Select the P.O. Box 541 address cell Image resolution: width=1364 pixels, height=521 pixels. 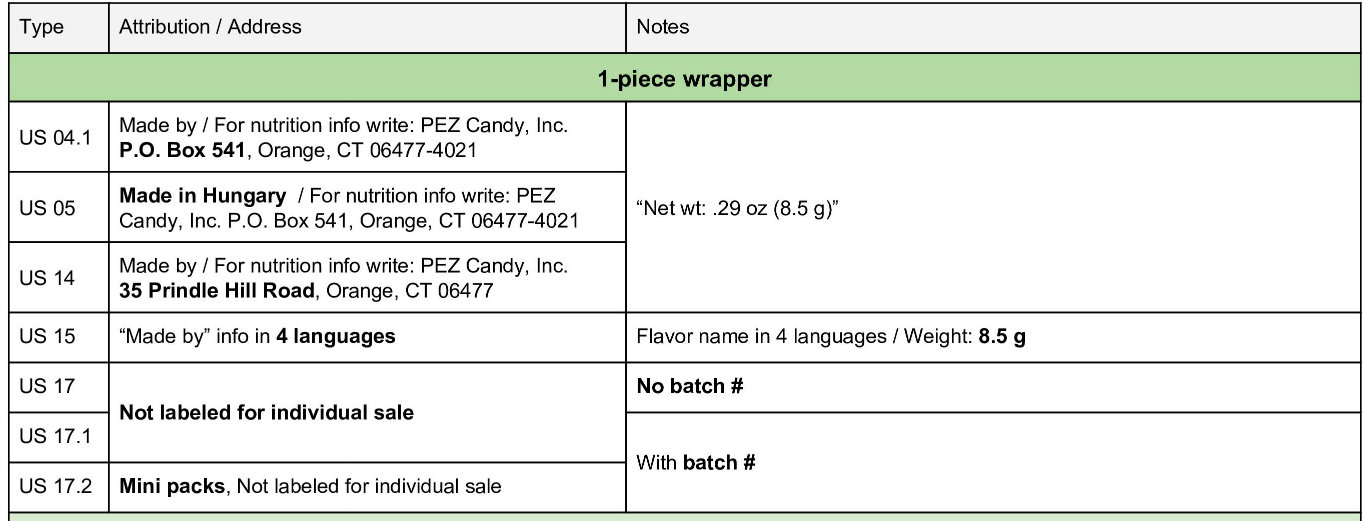point(343,138)
